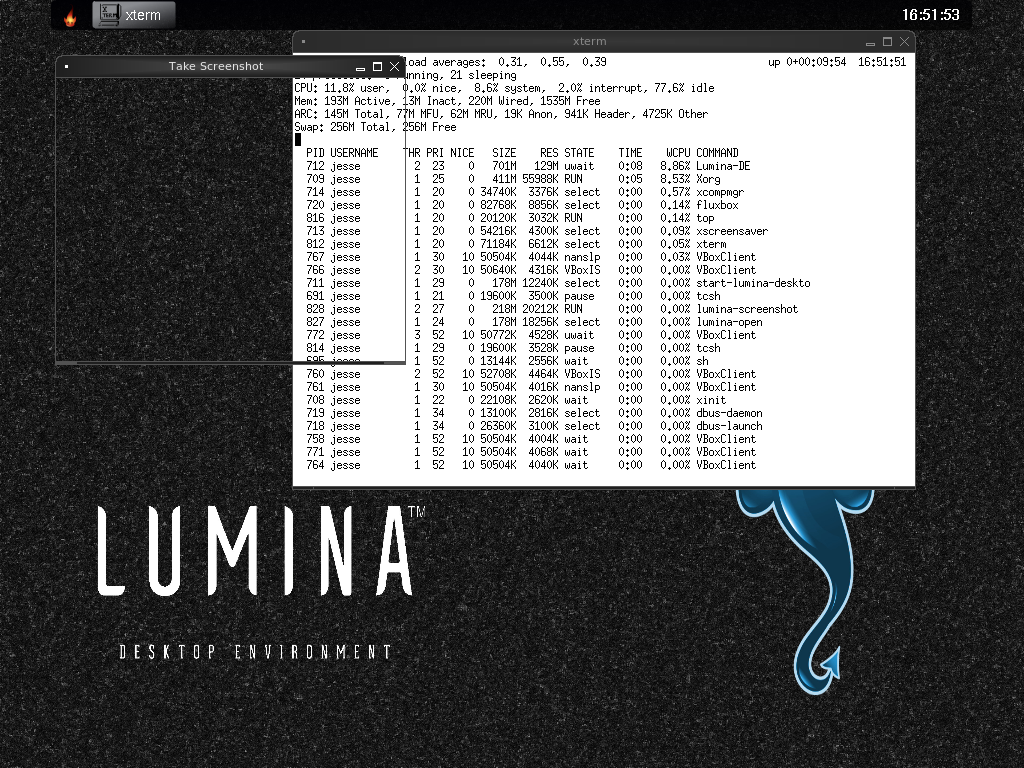Select the xterm taskbar button
Viewport: 1024px width, 768px height.
click(x=134, y=15)
